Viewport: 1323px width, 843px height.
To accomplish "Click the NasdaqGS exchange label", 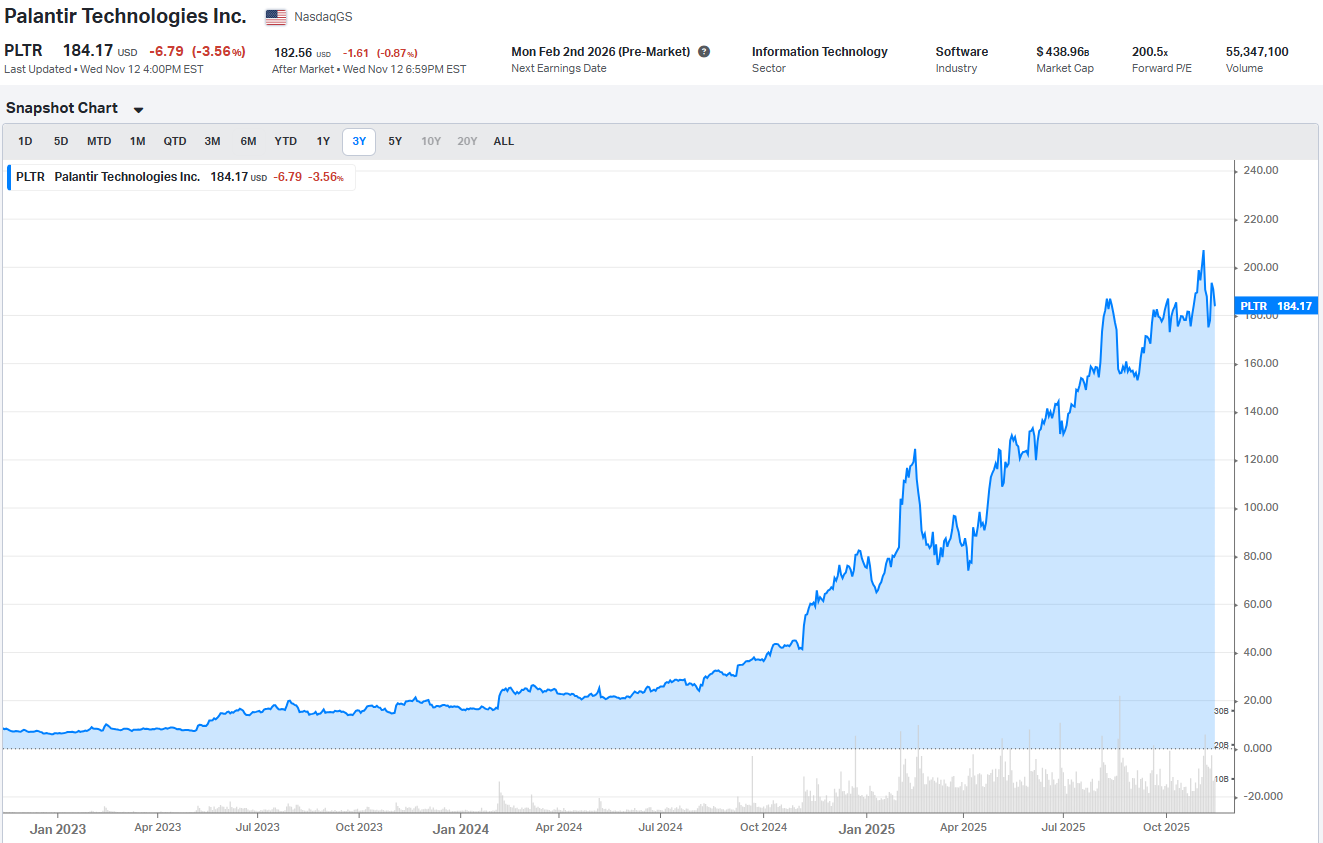I will [323, 17].
